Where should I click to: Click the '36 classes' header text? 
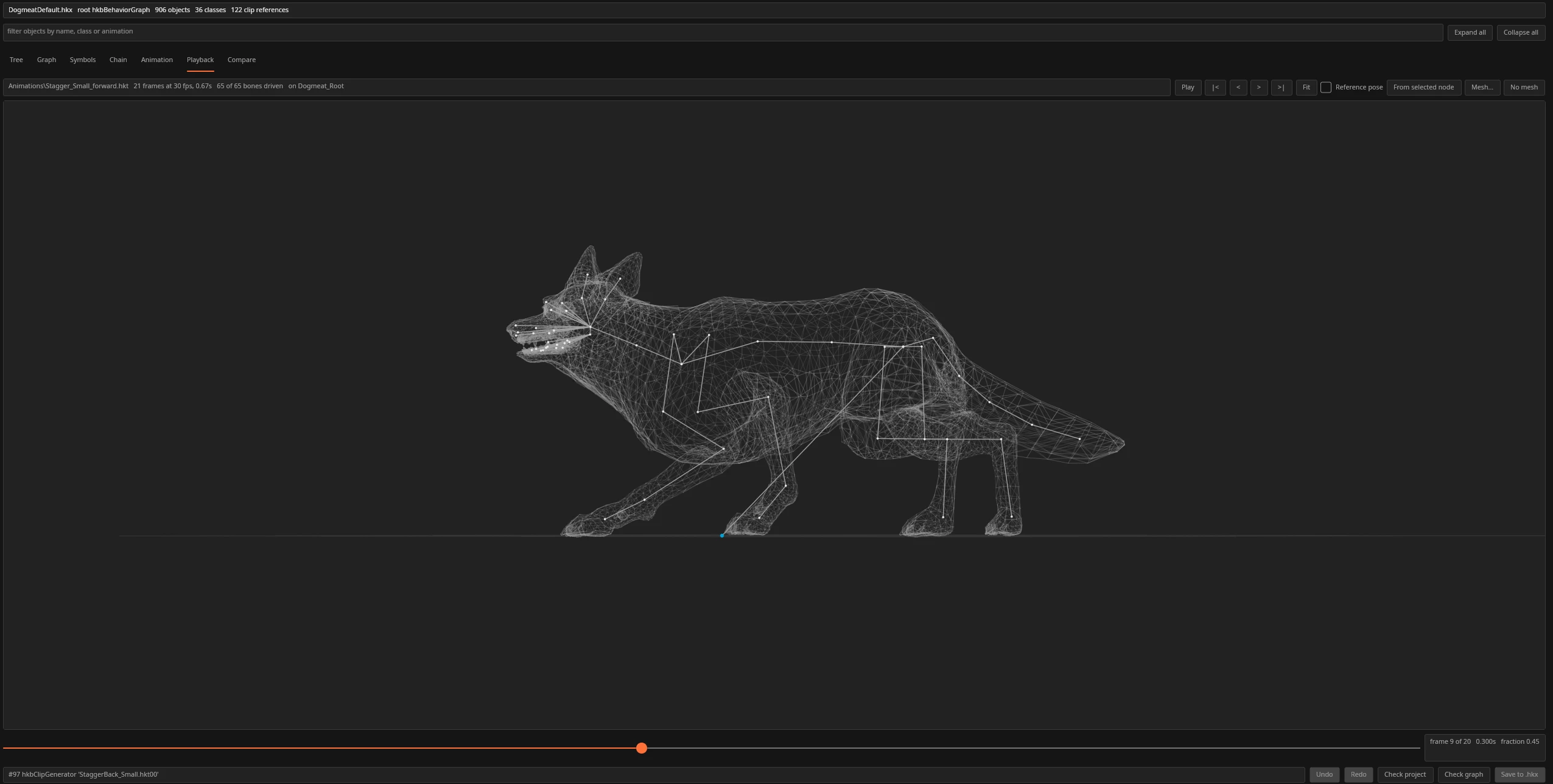[210, 10]
